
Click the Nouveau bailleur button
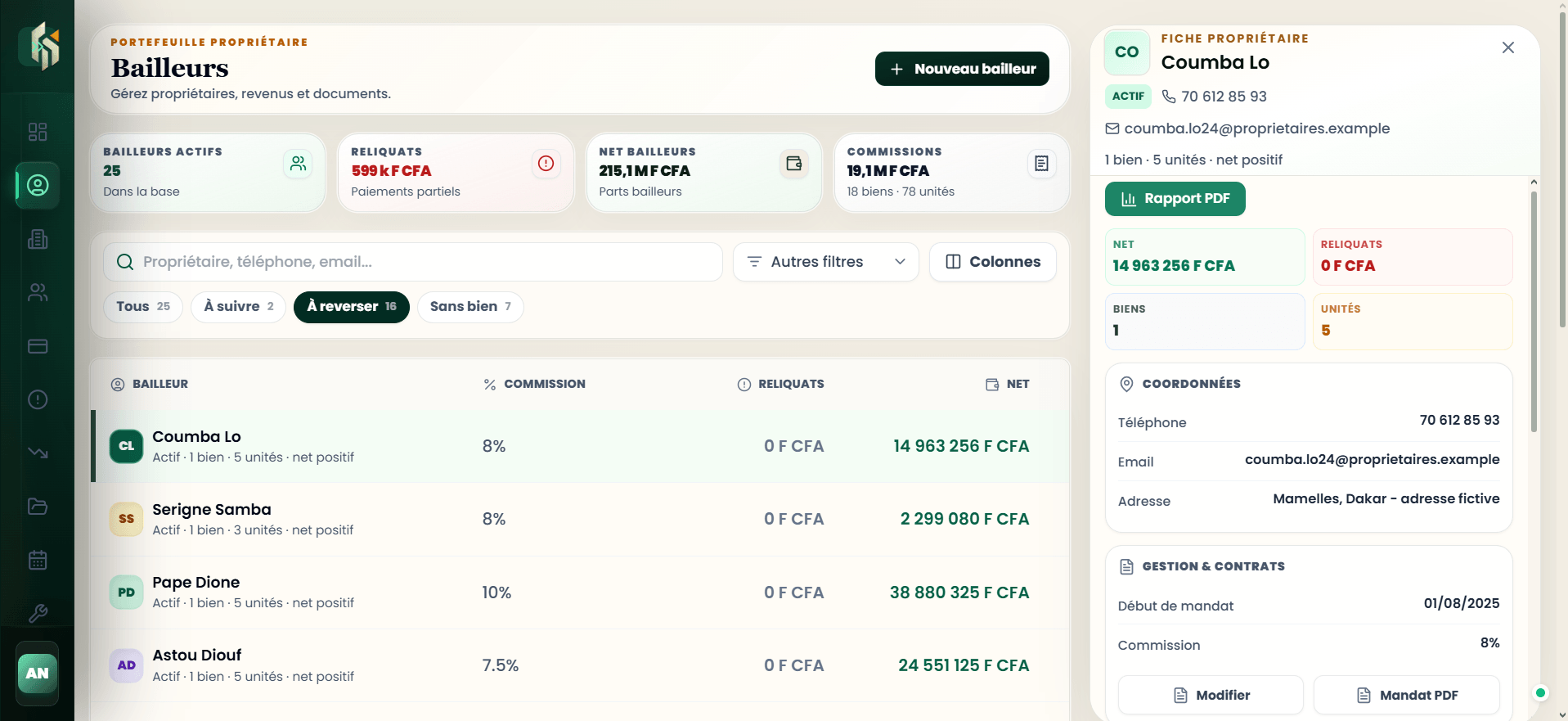coord(962,69)
